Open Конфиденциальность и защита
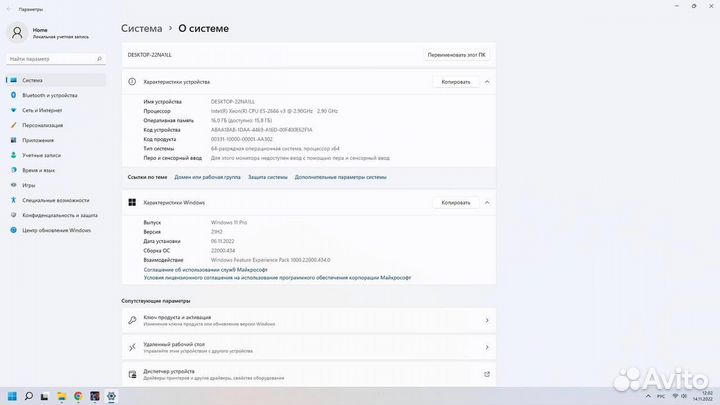The width and height of the screenshot is (720, 405). click(x=56, y=215)
